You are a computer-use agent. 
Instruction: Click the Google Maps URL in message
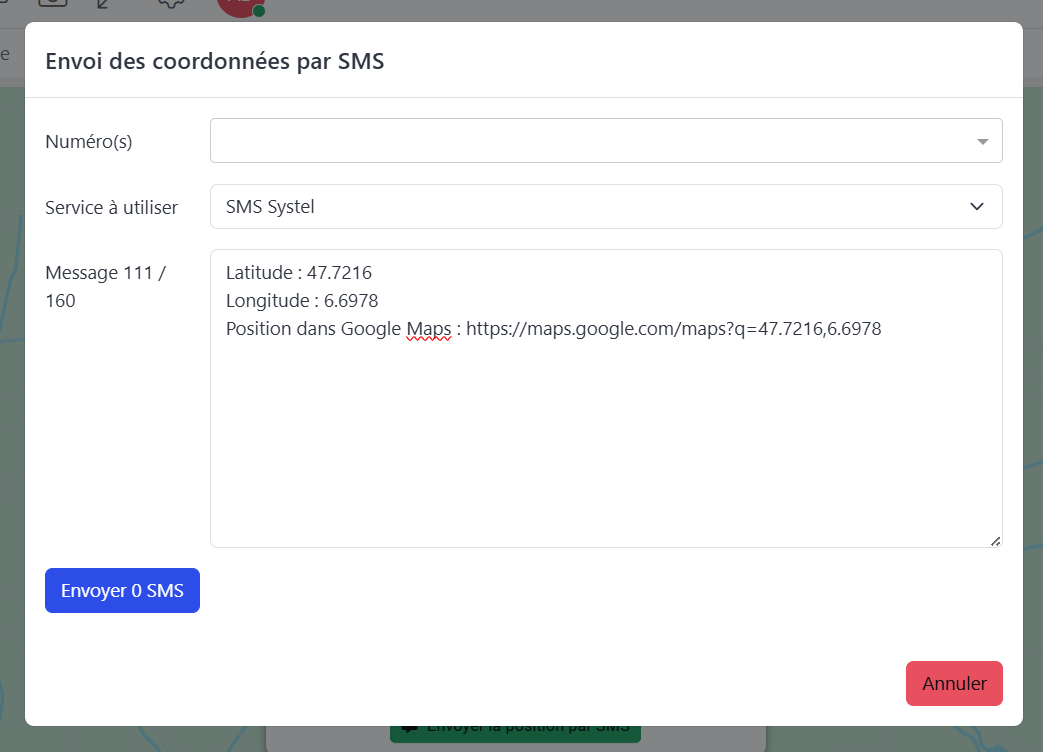pyautogui.click(x=673, y=329)
